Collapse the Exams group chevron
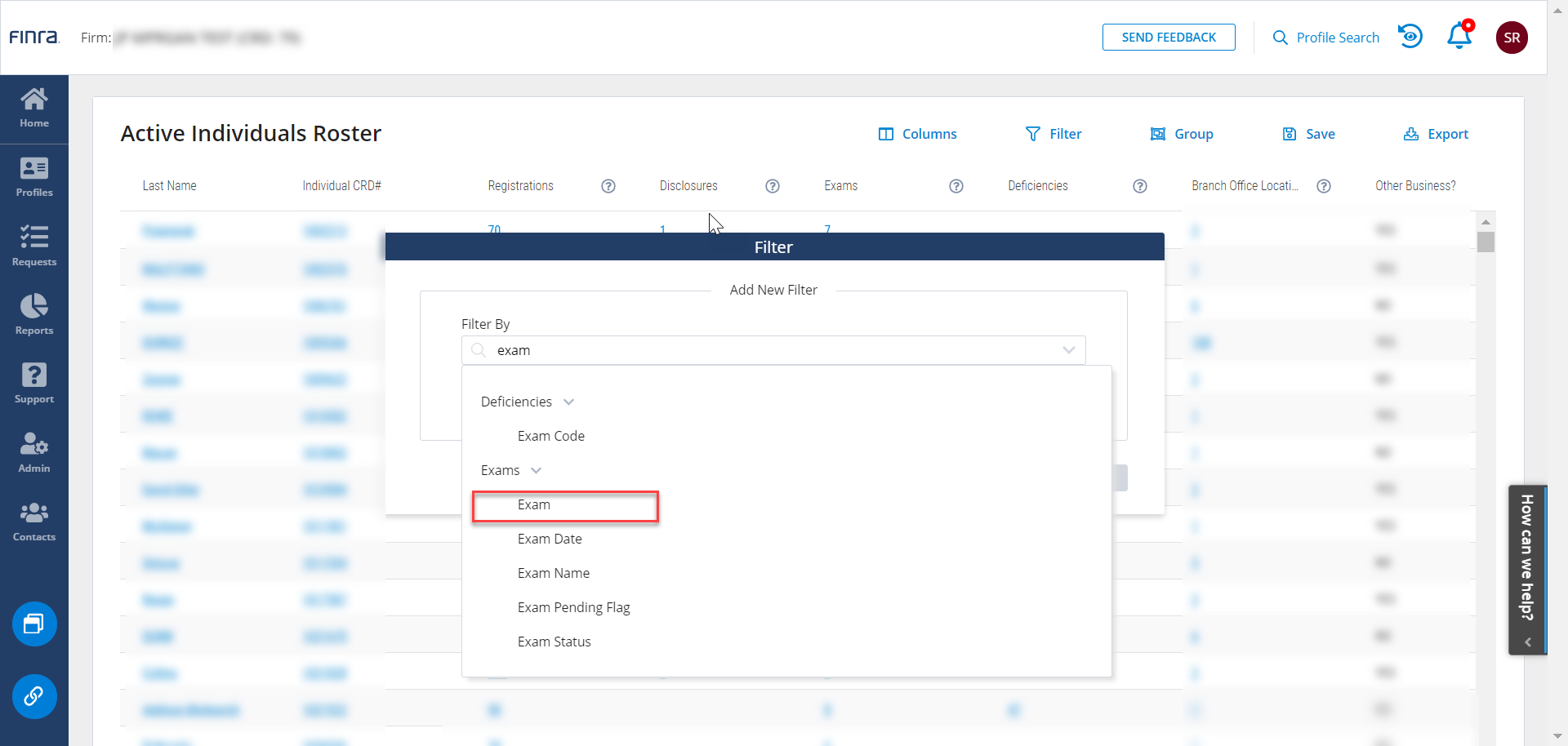The height and width of the screenshot is (746, 1568). [536, 470]
